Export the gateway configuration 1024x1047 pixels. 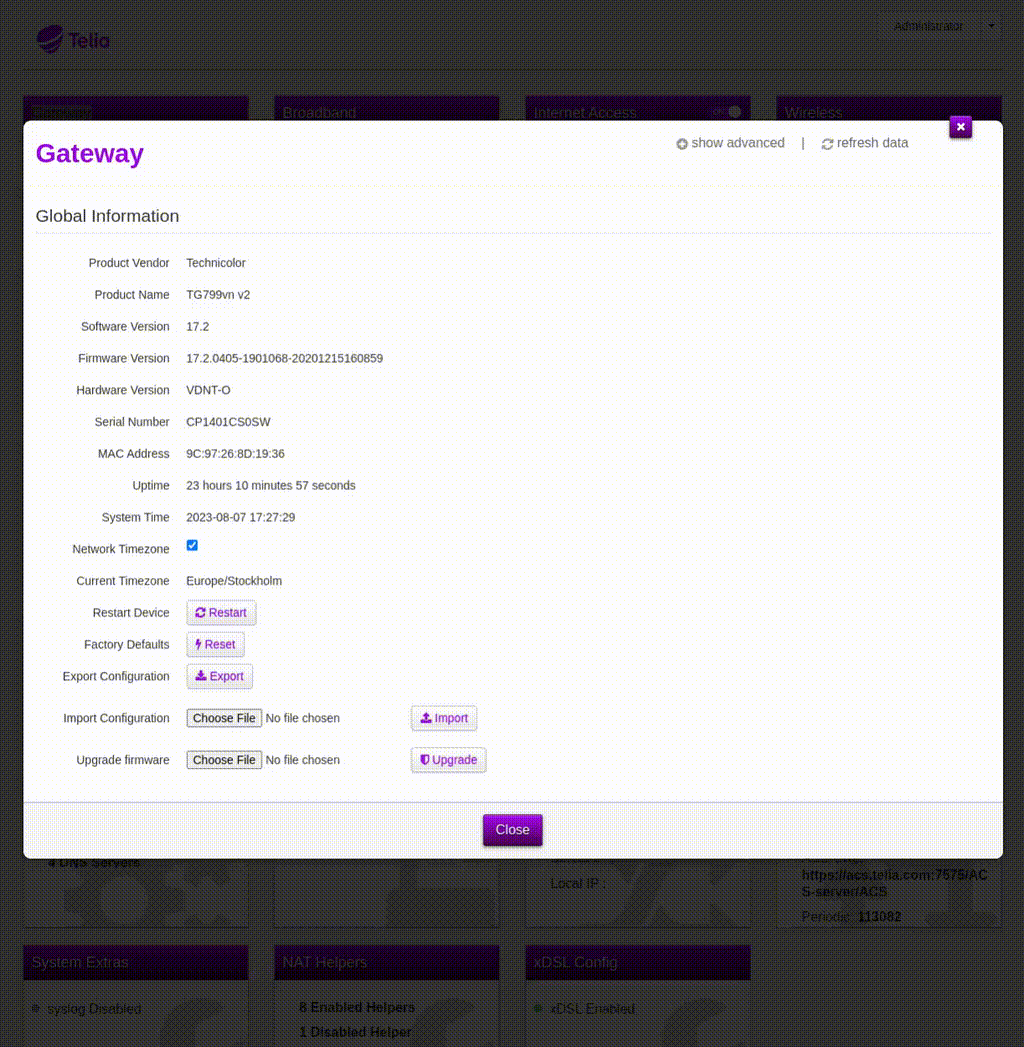[x=220, y=677]
